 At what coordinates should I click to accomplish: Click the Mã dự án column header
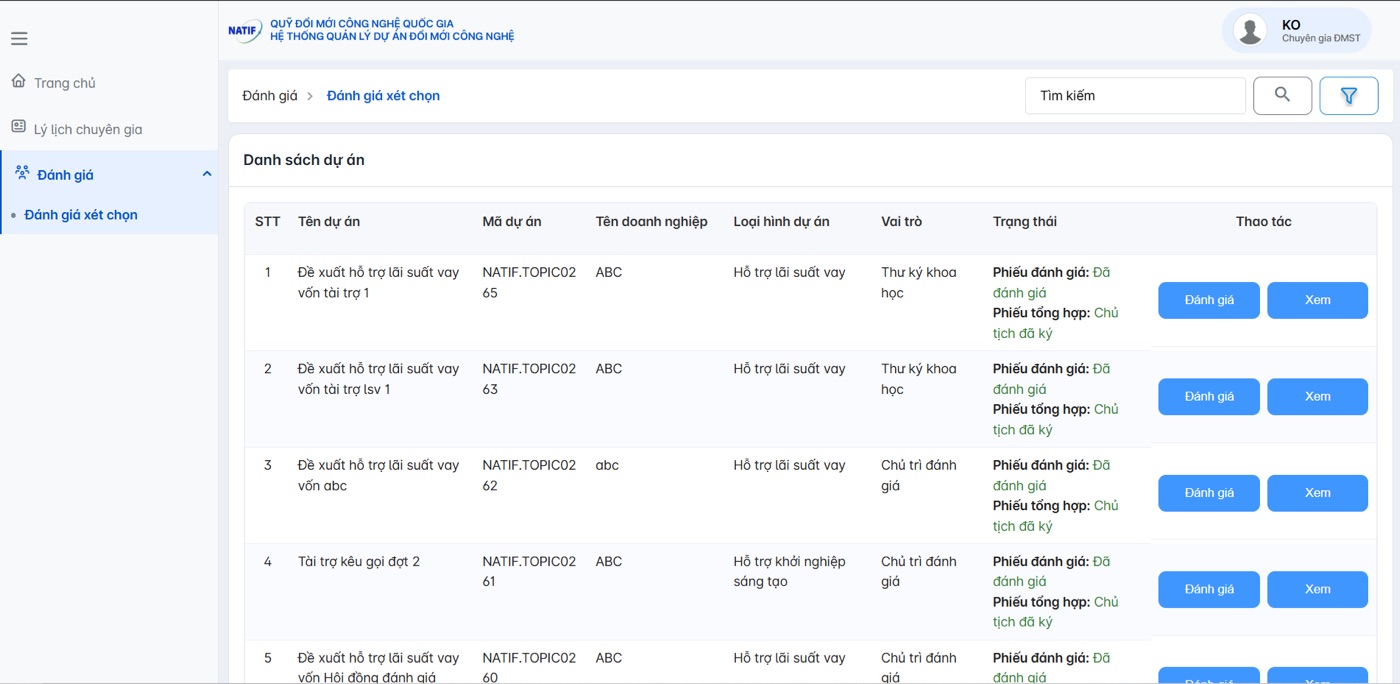512,222
